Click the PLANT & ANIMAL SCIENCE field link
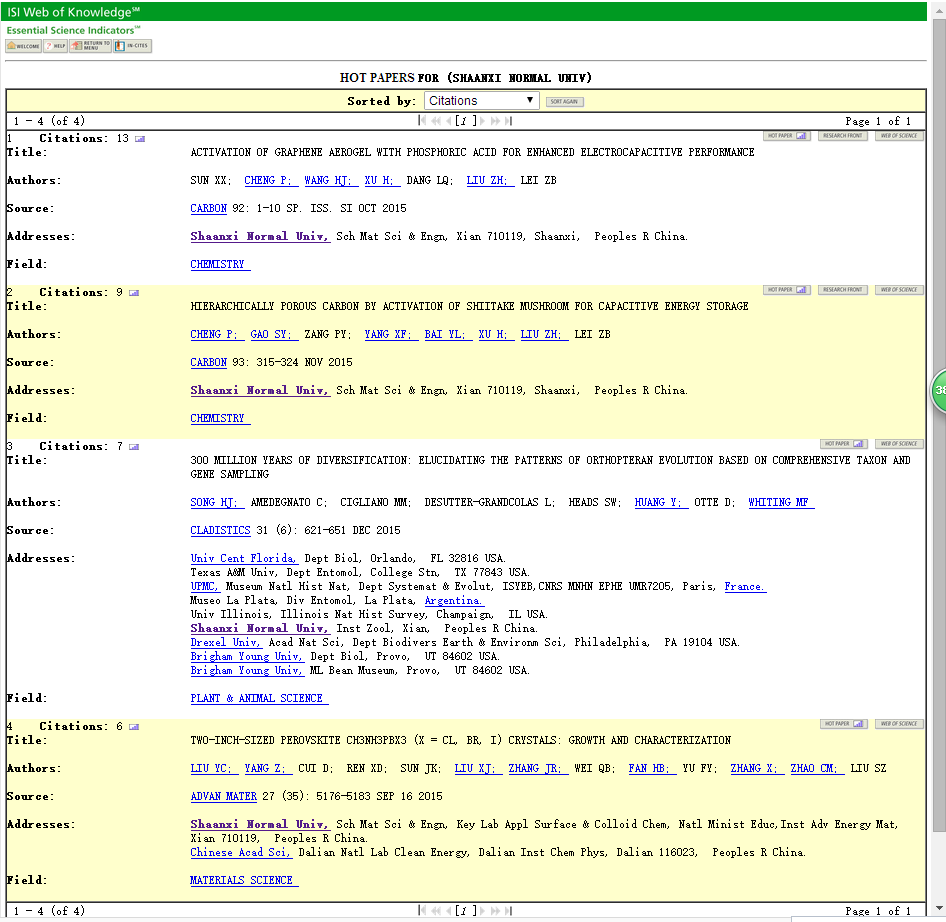Image resolution: width=946 pixels, height=922 pixels. click(259, 699)
